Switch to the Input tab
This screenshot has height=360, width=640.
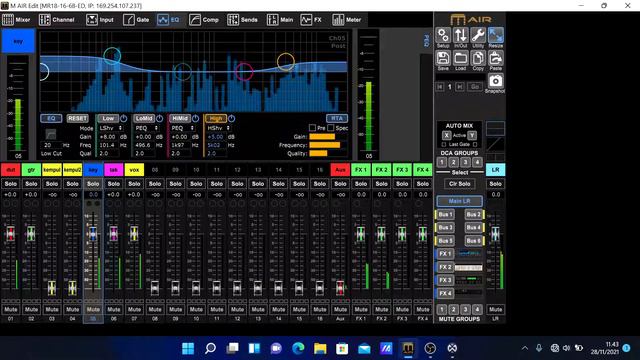(100, 20)
